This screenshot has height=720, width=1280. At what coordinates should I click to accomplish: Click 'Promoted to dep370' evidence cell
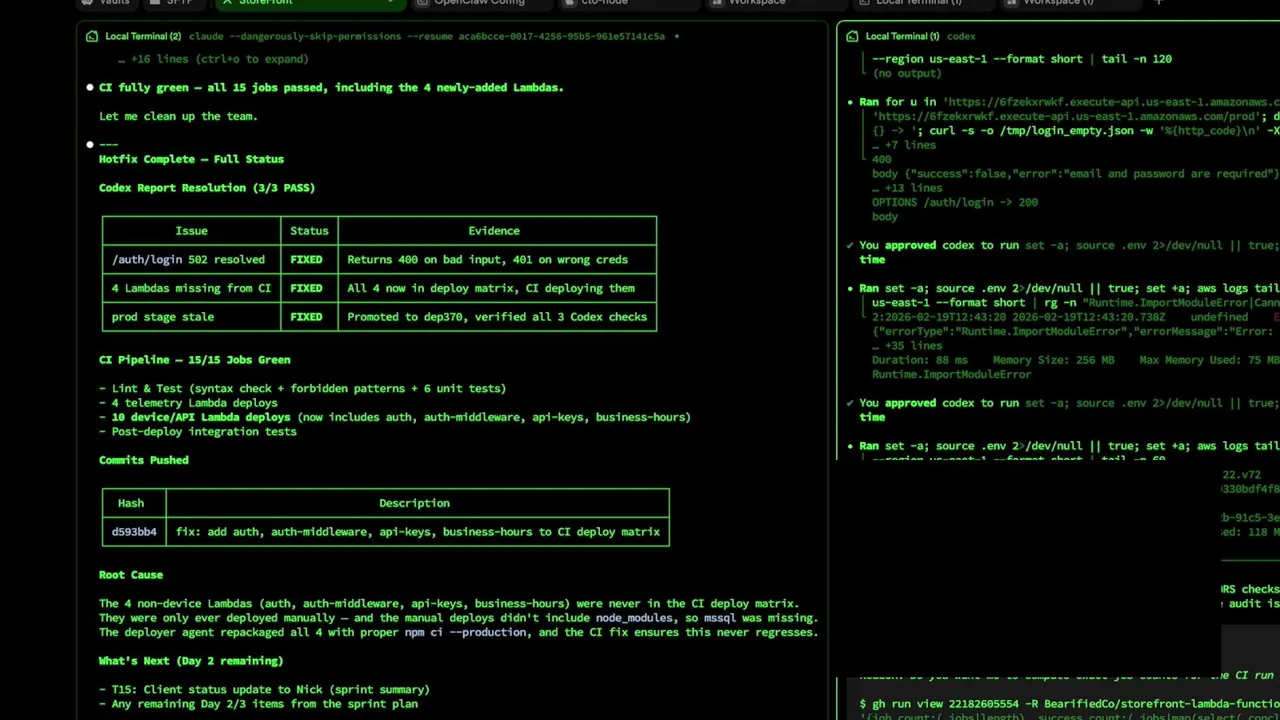[x=497, y=317]
